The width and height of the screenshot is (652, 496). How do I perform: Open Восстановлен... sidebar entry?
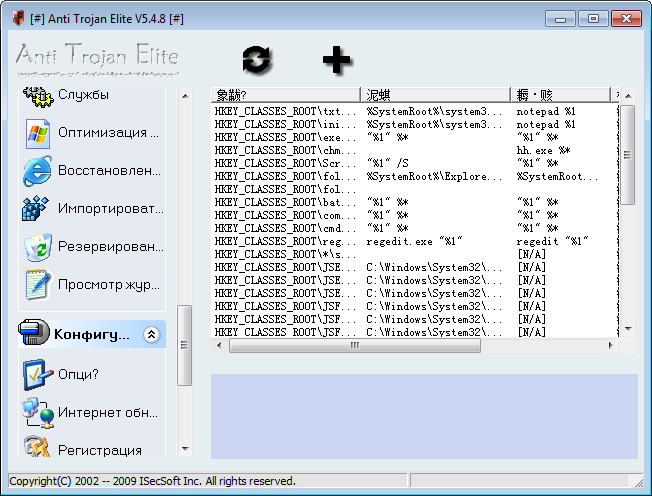click(109, 171)
